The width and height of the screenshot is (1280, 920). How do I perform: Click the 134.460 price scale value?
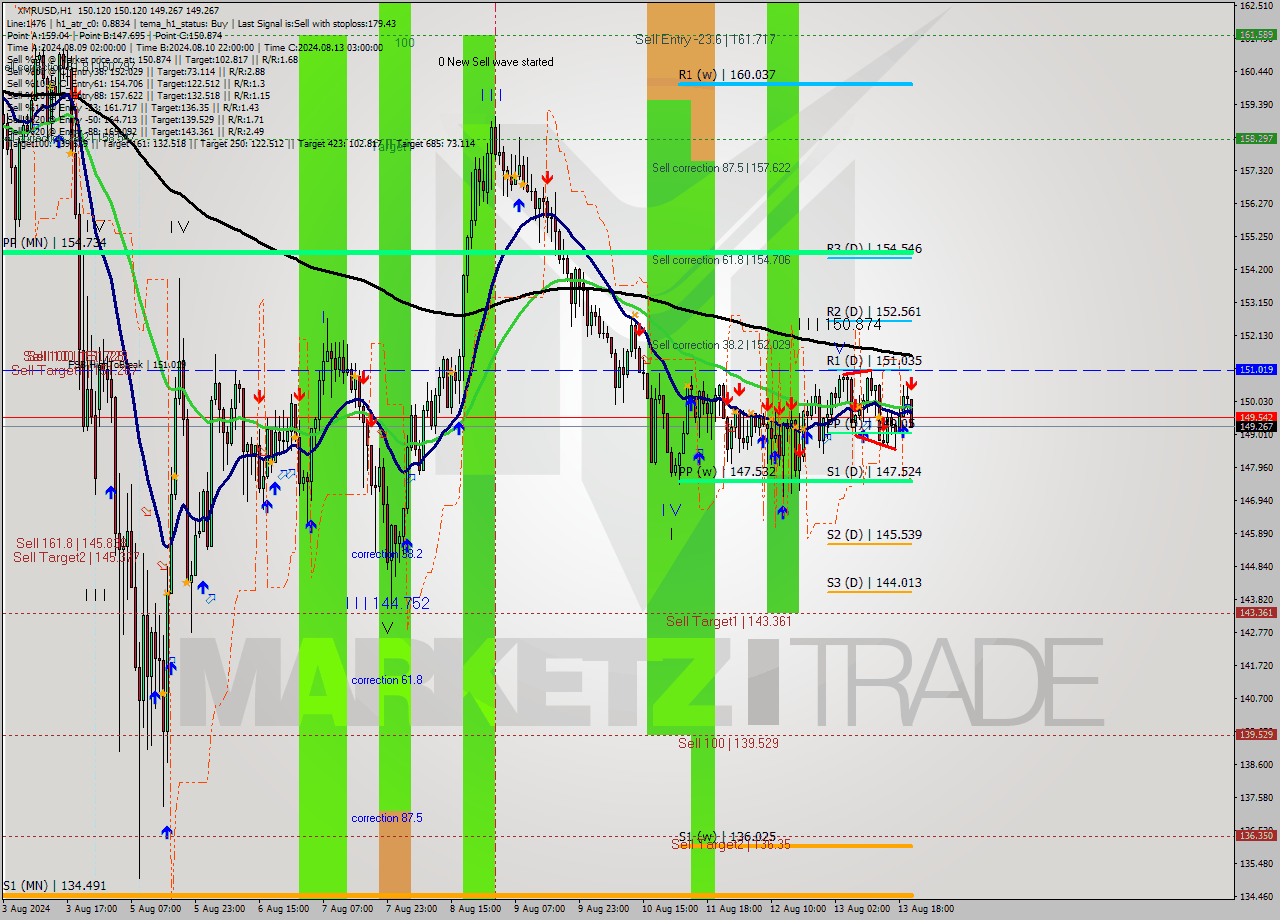click(x=1255, y=896)
